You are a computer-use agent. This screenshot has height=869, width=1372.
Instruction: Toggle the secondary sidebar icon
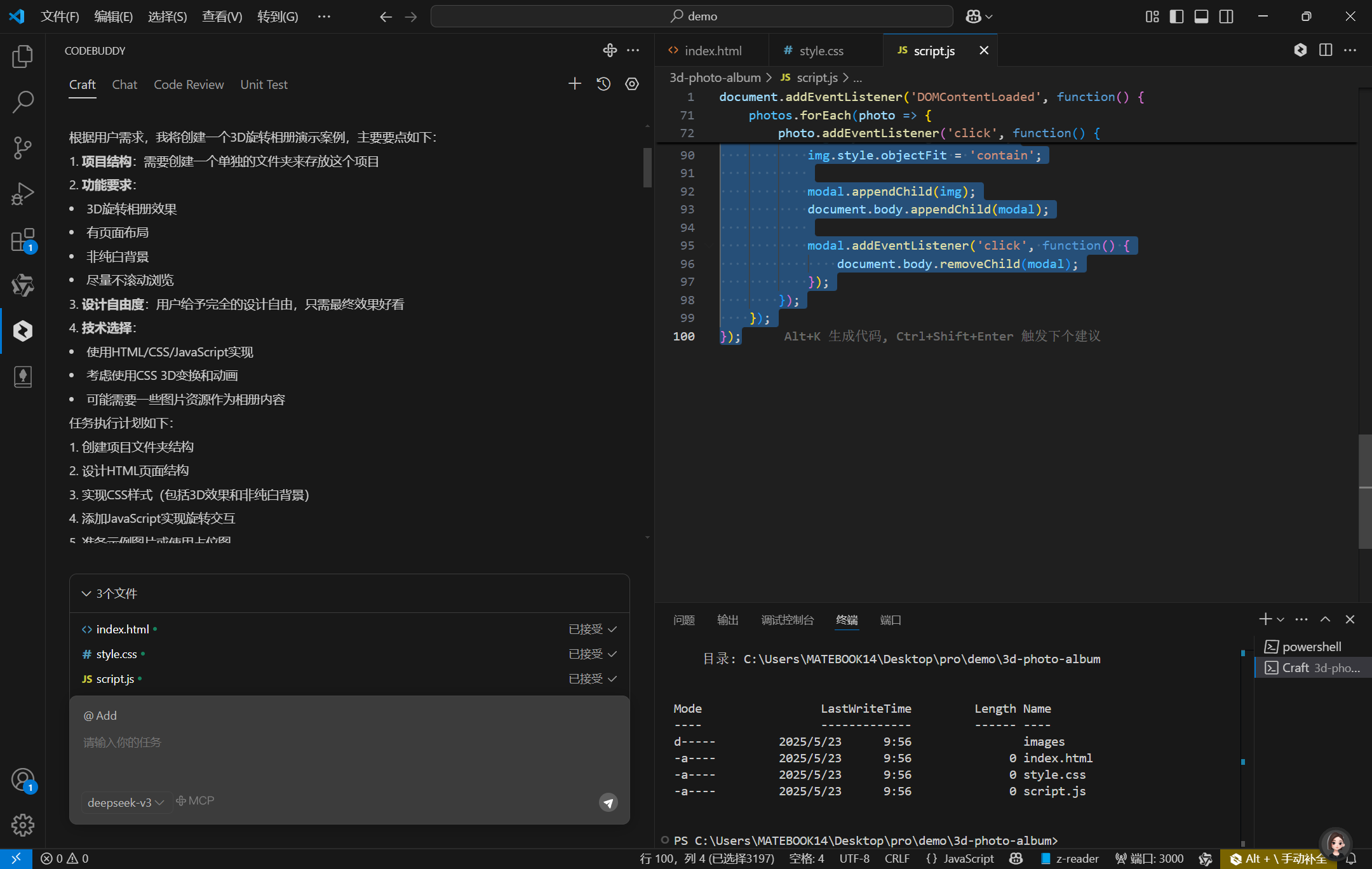pos(1226,17)
